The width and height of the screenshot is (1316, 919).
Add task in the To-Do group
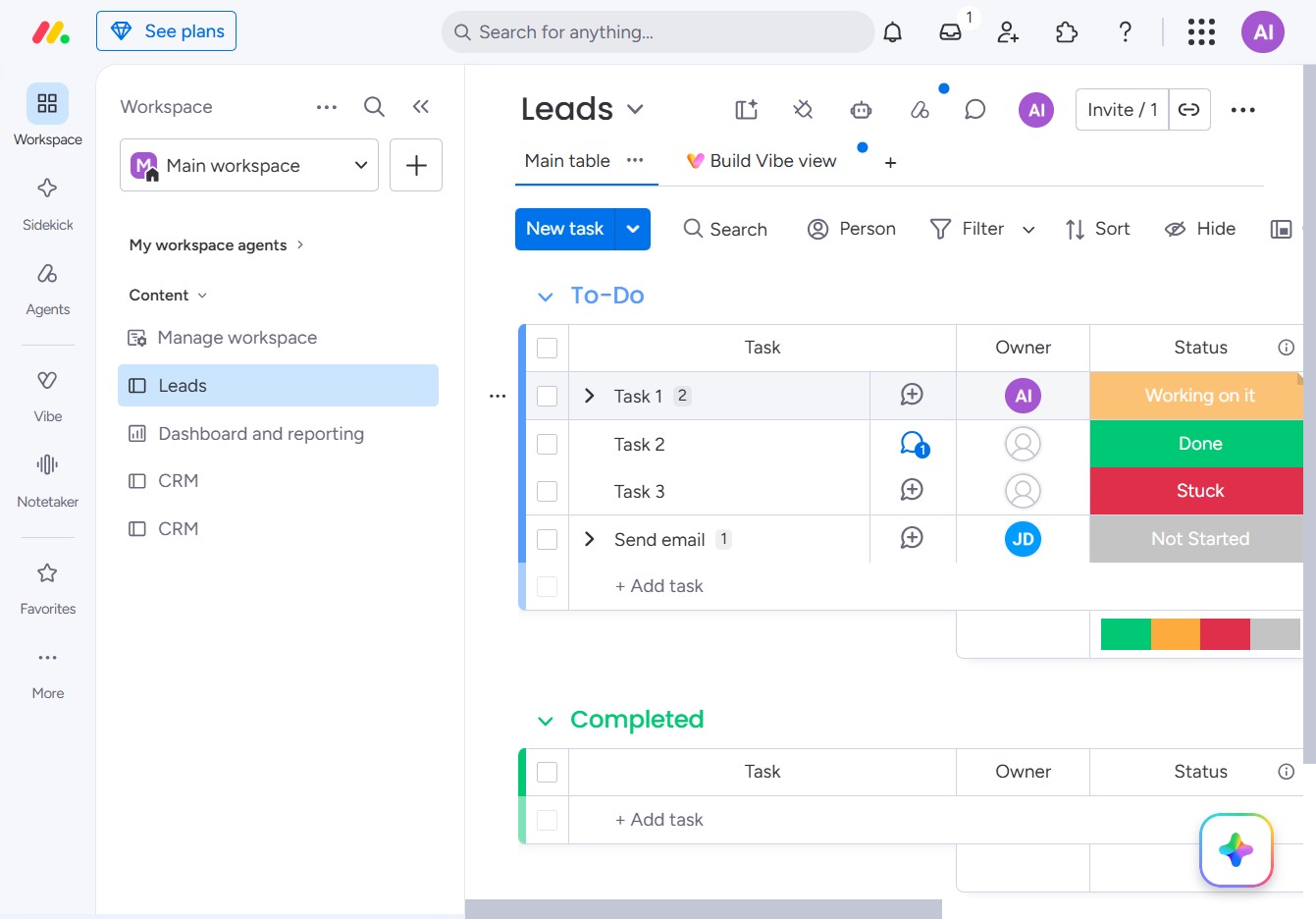[x=659, y=586]
